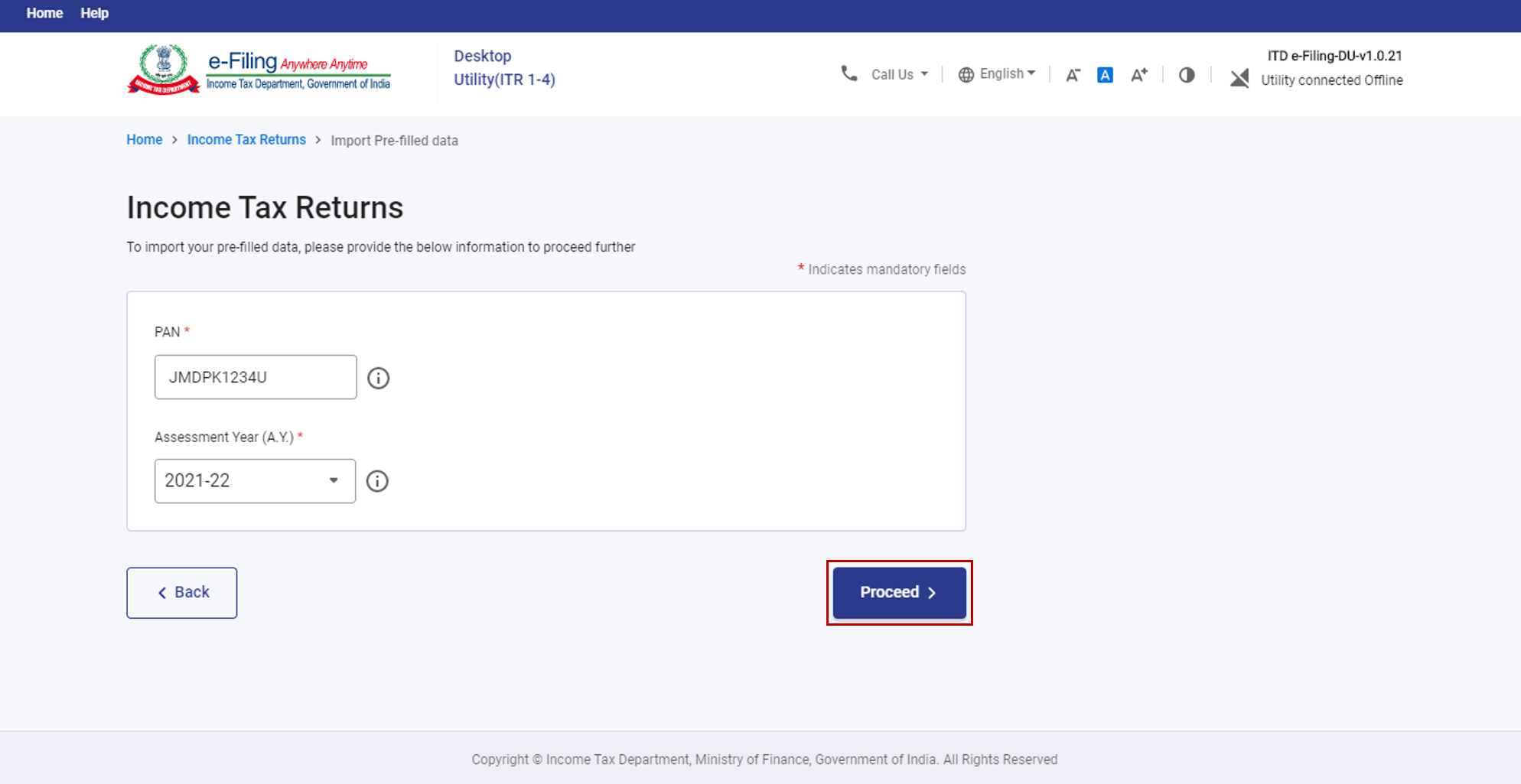Increase font size with the A+ icon
Viewport: 1521px width, 784px height.
[x=1138, y=75]
